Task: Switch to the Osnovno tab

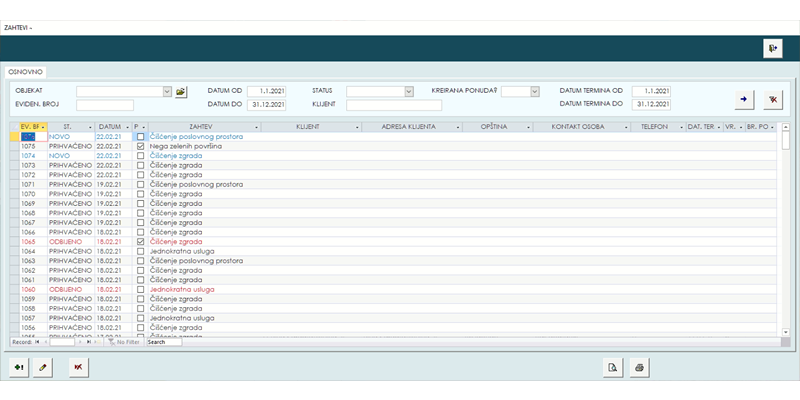Action: pos(25,71)
